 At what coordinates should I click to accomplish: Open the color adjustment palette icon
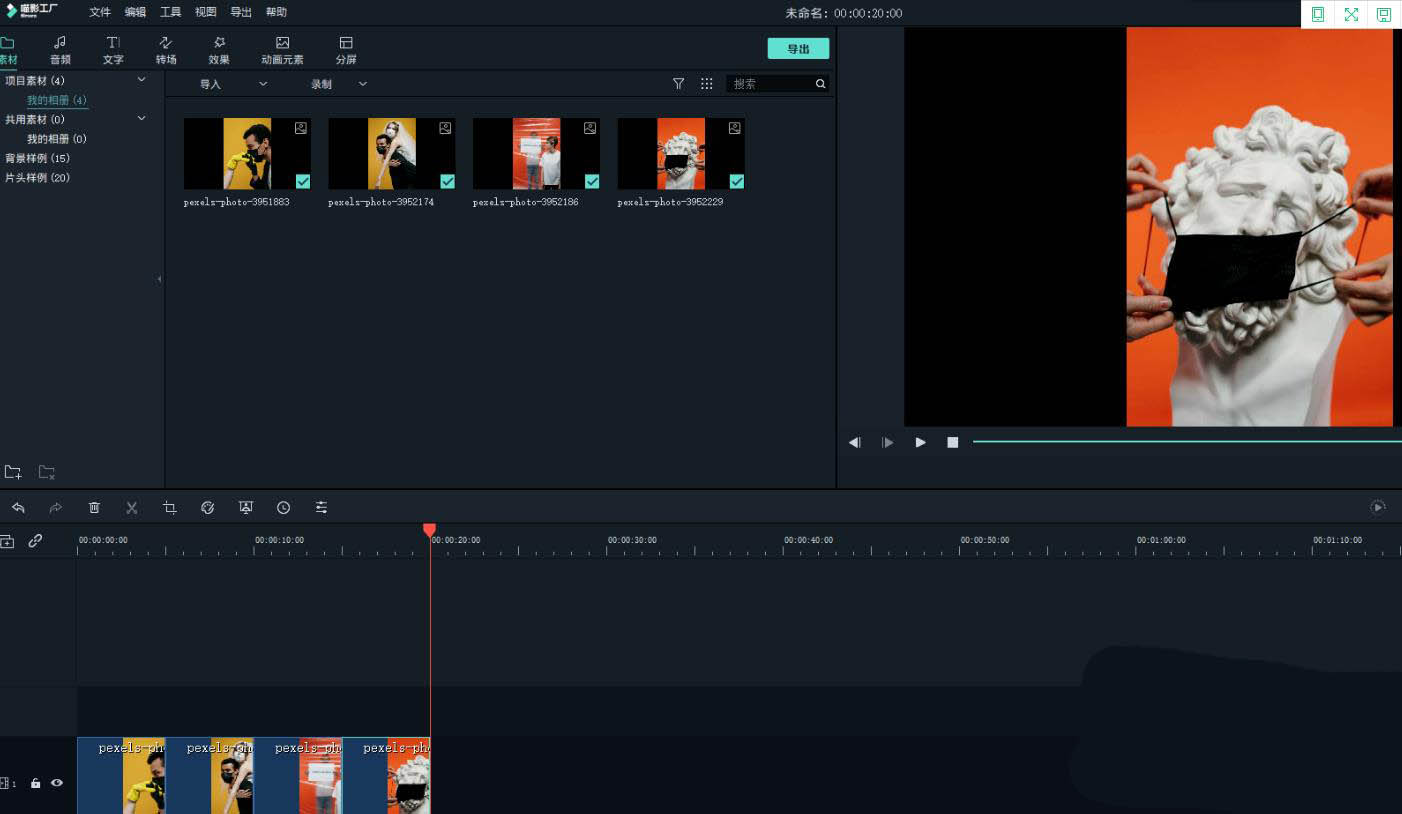point(208,508)
